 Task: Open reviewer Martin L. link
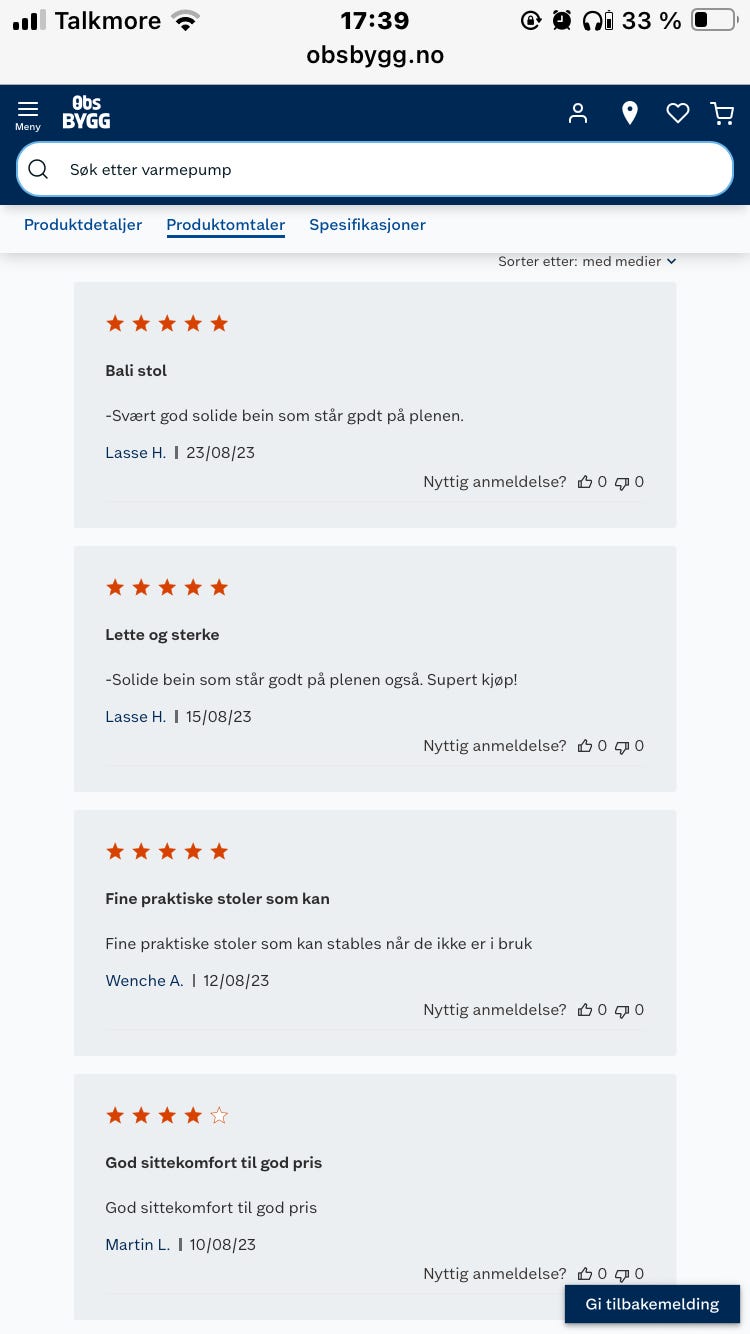[x=137, y=1245]
